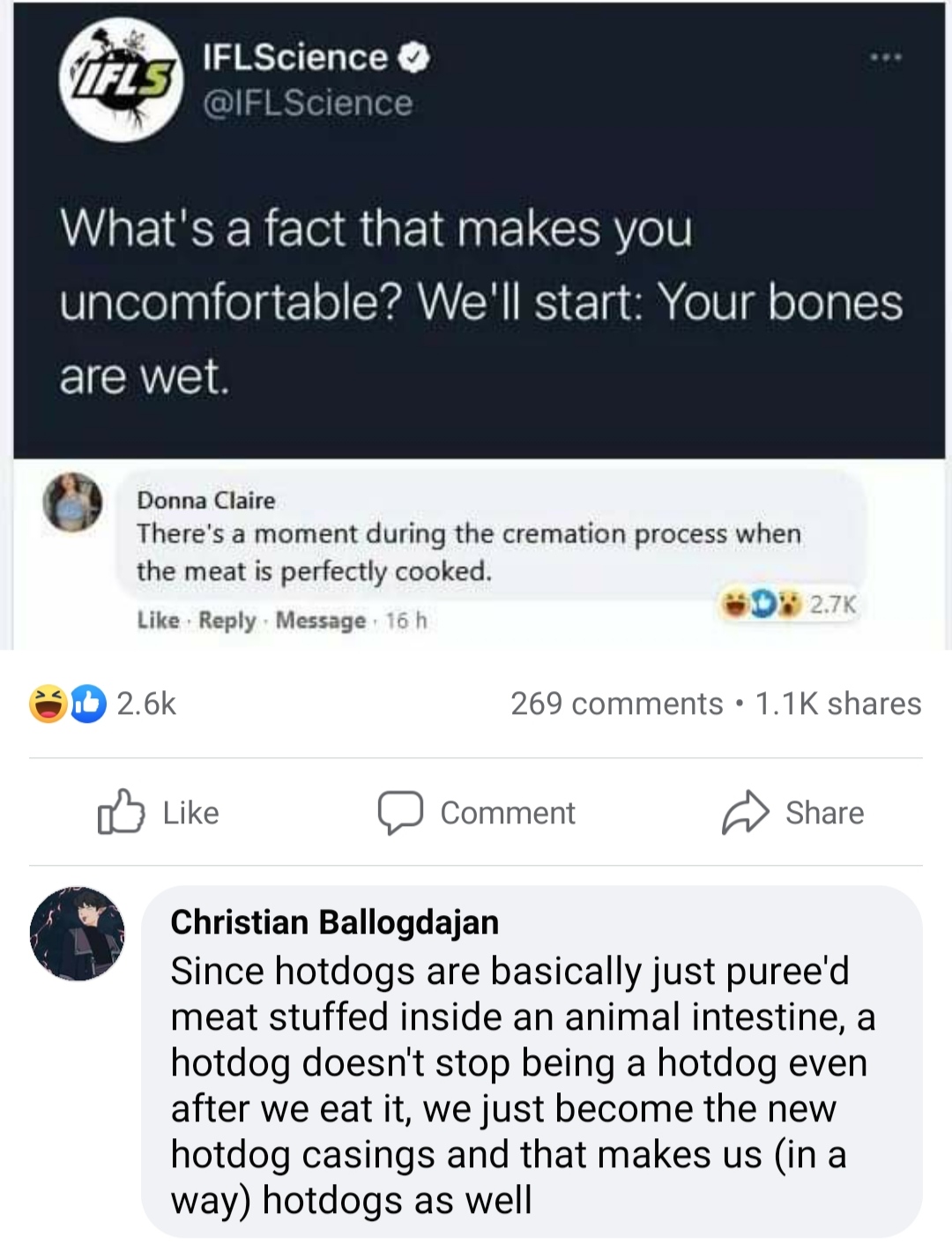The image size is (952, 1244).
Task: Reply to Donna Claire's comment
Action: [x=227, y=621]
